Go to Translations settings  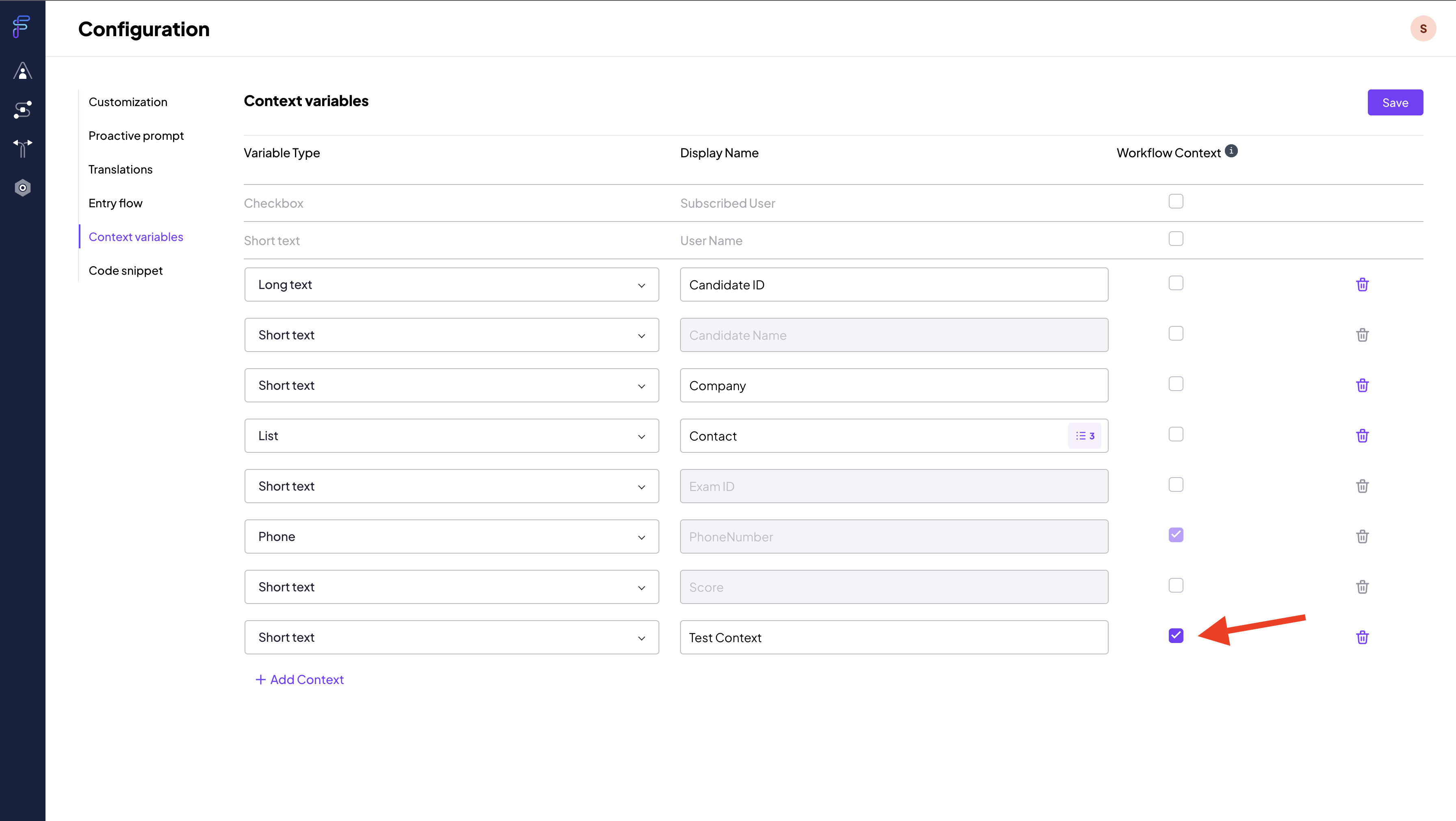[x=120, y=169]
